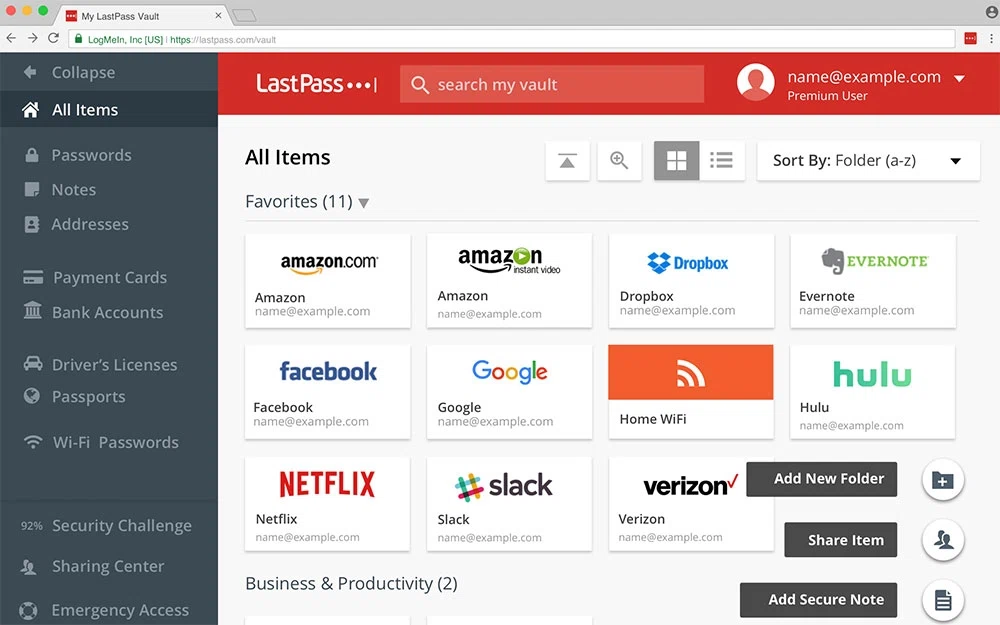Image resolution: width=1000 pixels, height=625 pixels.
Task: Collapse the Favorites (11) folder
Action: coord(364,203)
